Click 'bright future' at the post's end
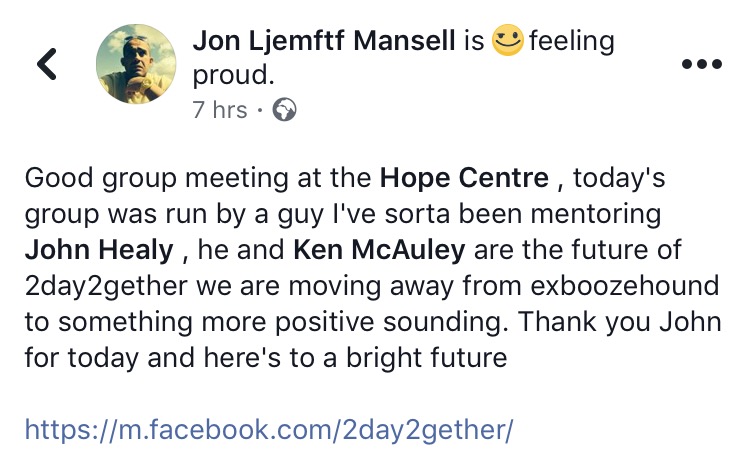This screenshot has height=465, width=742. [427, 358]
